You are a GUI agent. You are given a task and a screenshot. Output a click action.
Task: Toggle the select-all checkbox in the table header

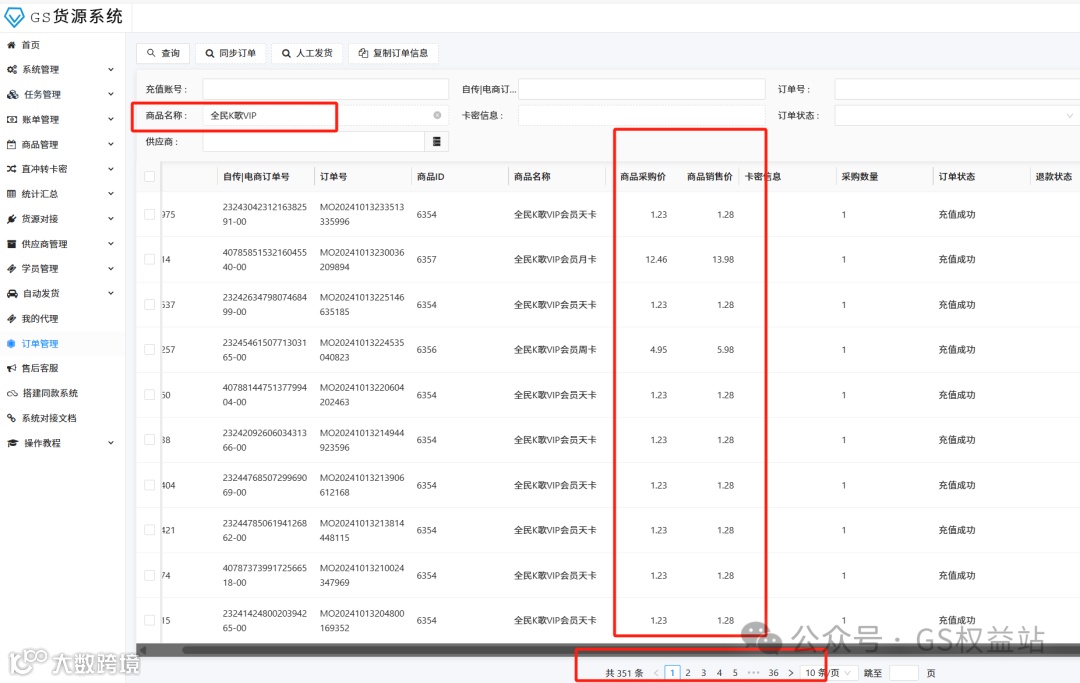(149, 177)
